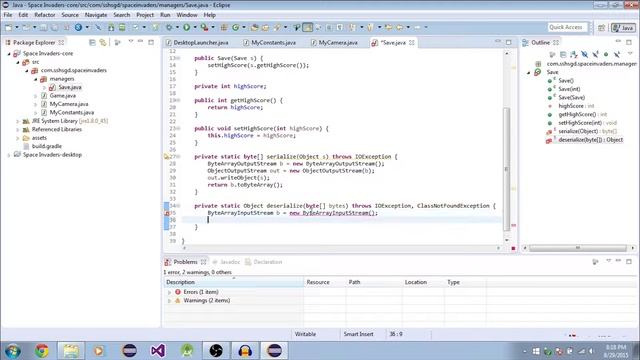Expand the Space Invaders-desktop project
640x360 pixels.
tap(9, 155)
